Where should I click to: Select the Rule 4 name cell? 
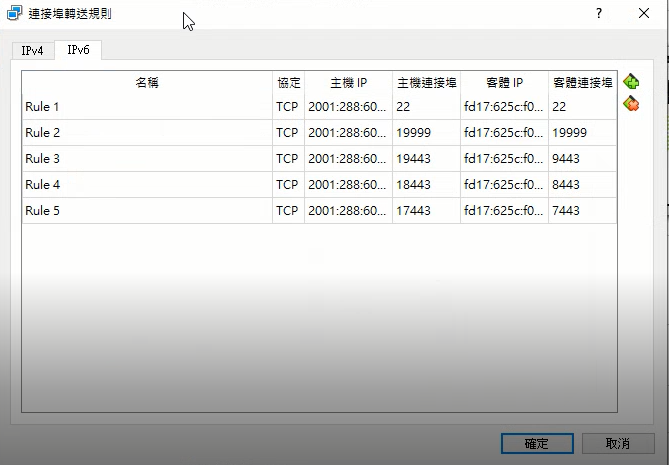click(x=147, y=185)
